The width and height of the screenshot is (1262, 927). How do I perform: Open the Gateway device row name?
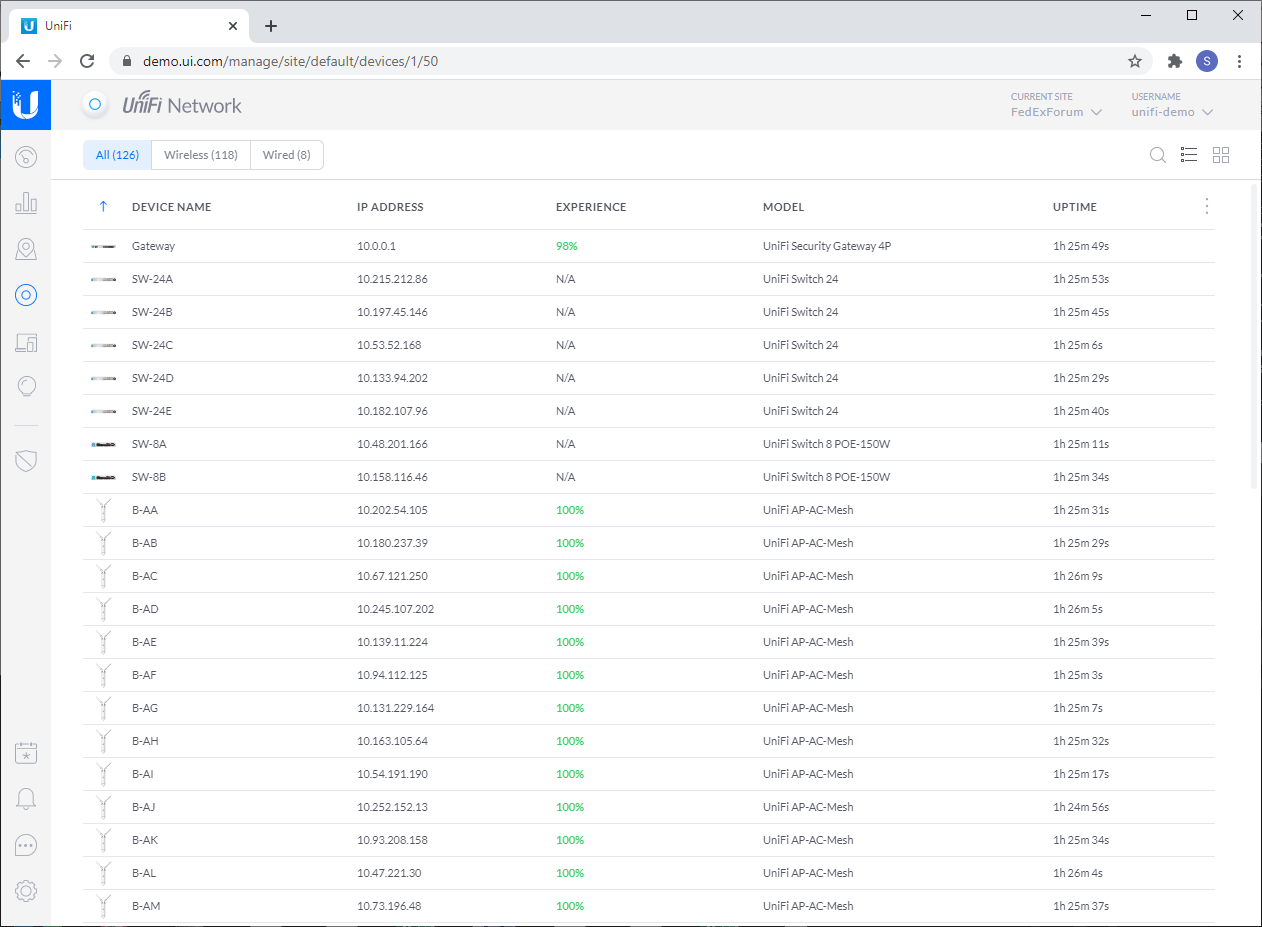coord(153,246)
